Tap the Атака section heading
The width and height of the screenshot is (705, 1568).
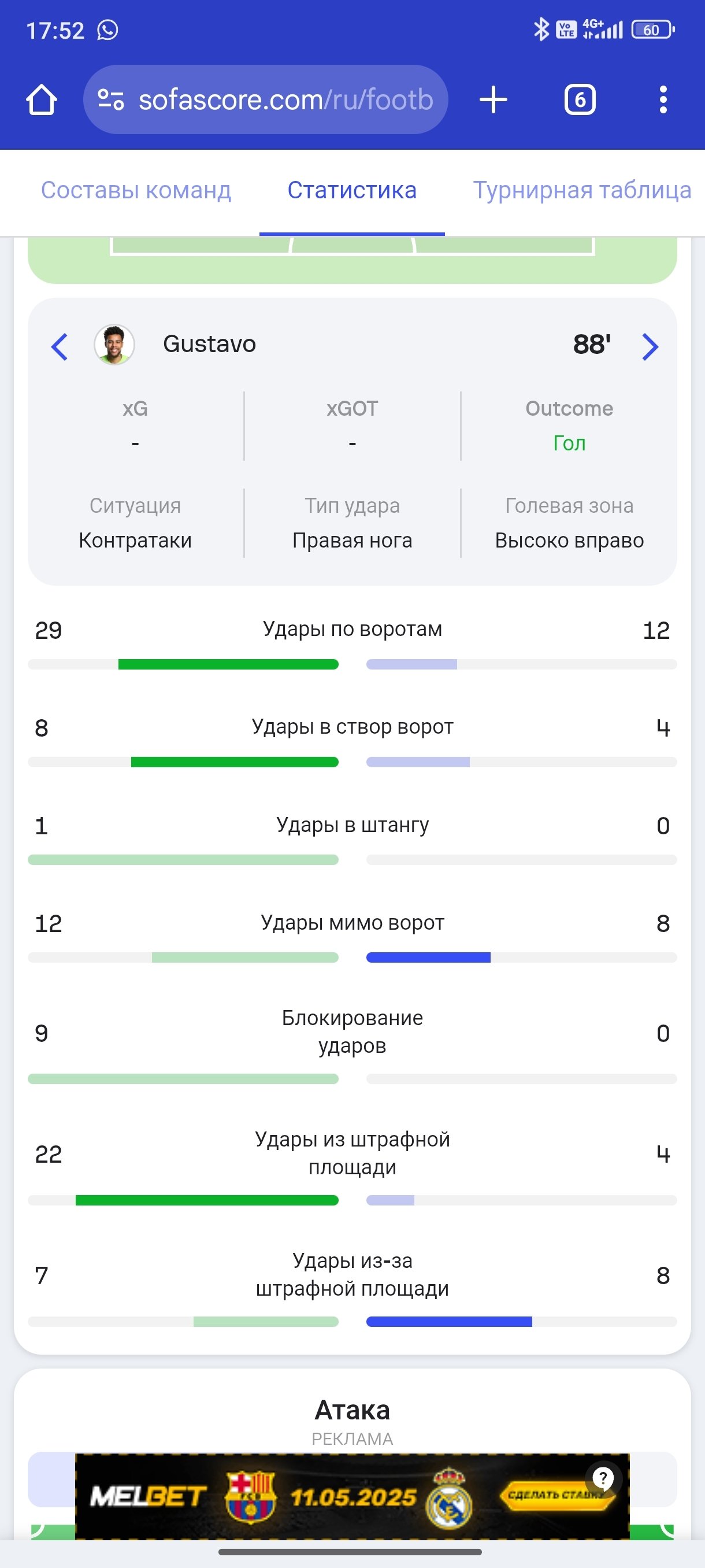(352, 1410)
